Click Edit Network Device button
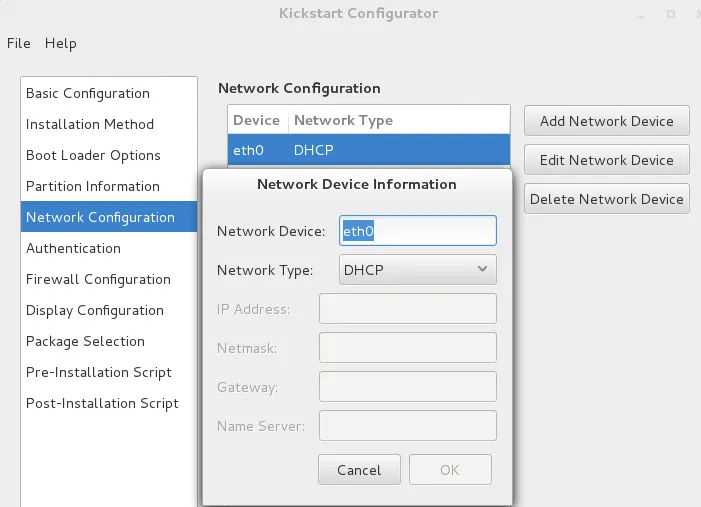 click(606, 160)
